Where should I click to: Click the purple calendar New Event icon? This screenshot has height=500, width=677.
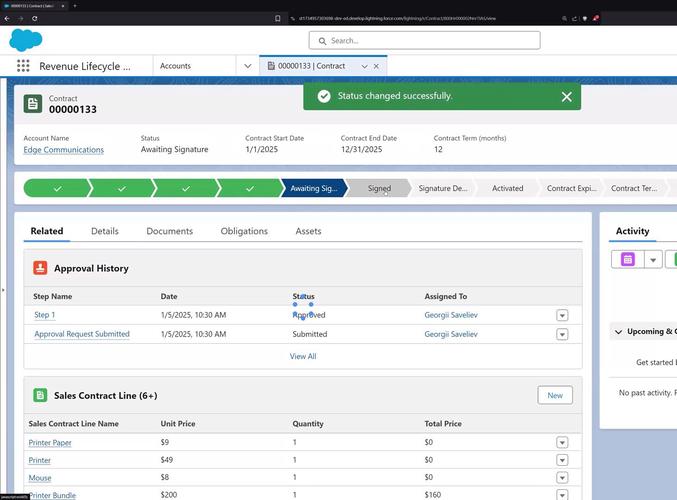pyautogui.click(x=627, y=259)
